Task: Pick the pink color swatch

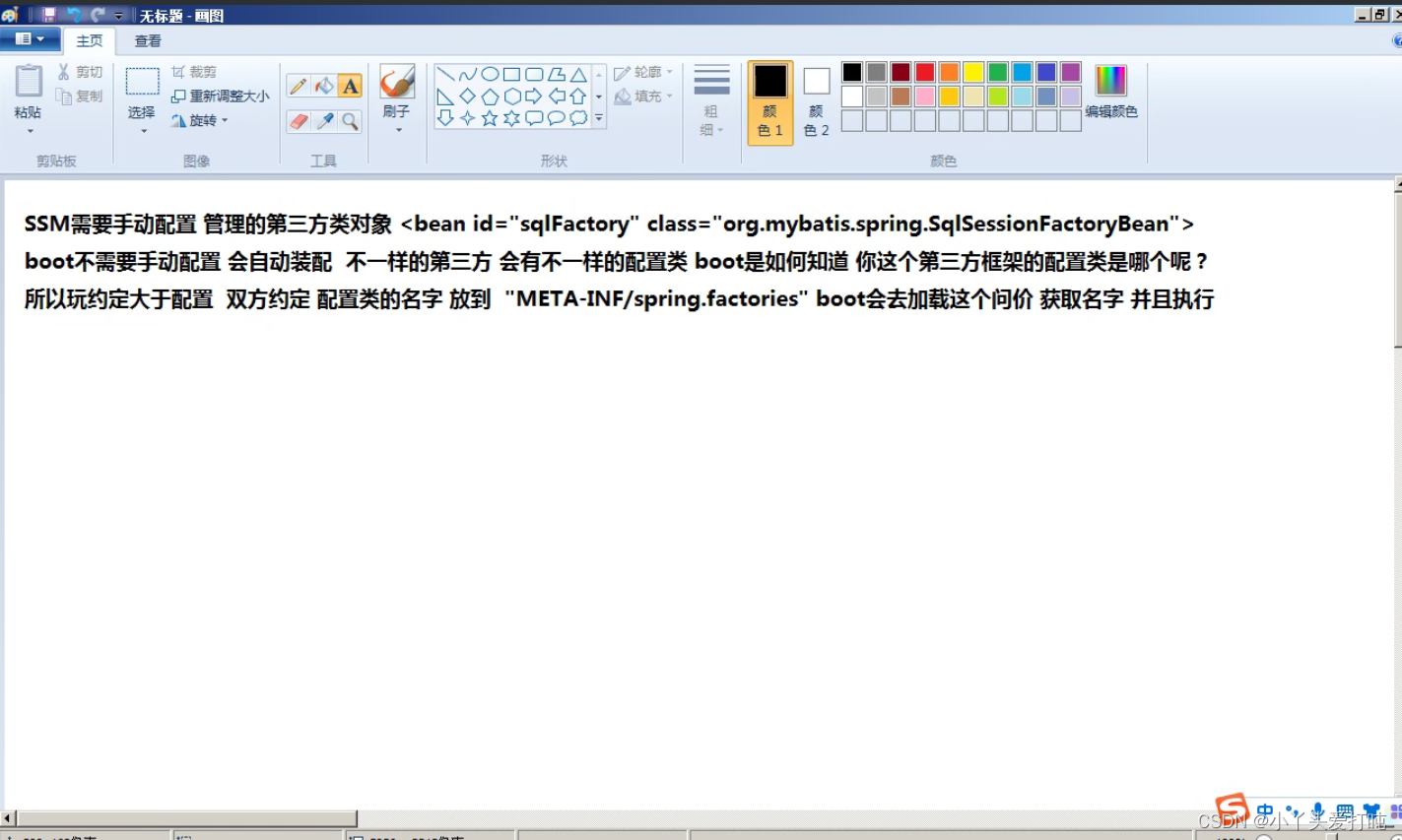Action: [x=925, y=97]
